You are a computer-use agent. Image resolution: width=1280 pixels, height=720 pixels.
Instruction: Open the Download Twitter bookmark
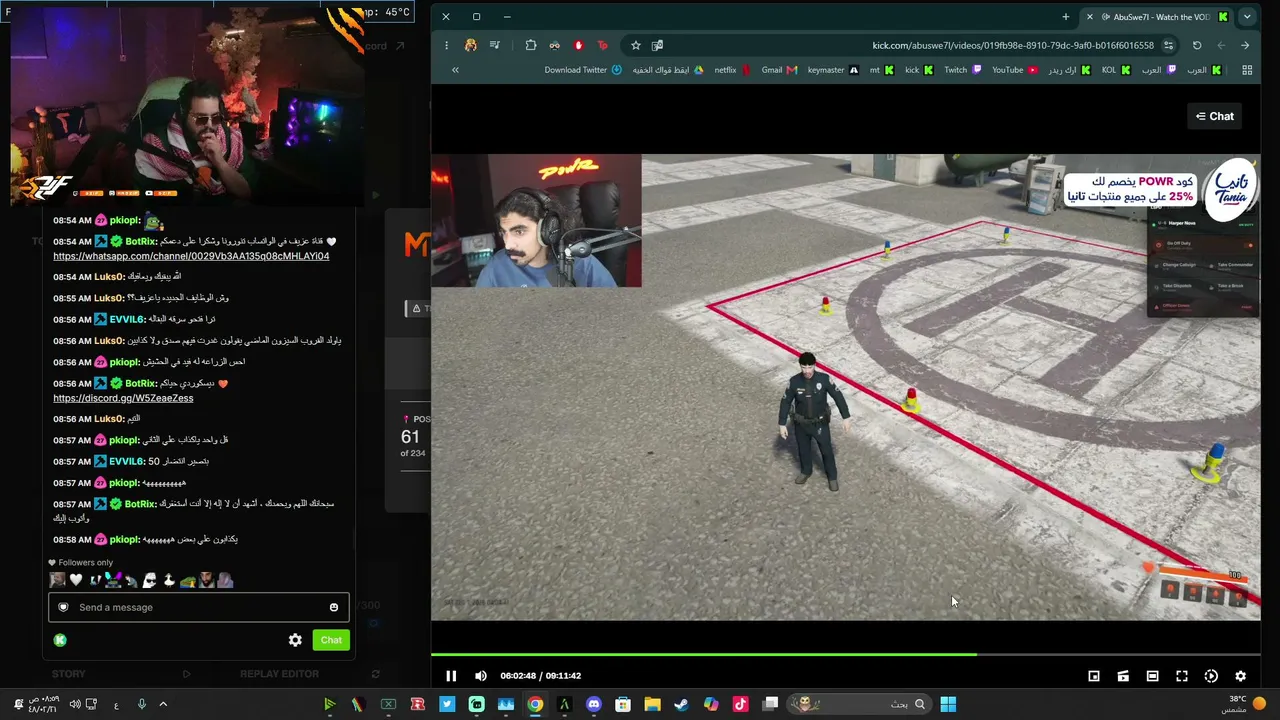coord(583,70)
